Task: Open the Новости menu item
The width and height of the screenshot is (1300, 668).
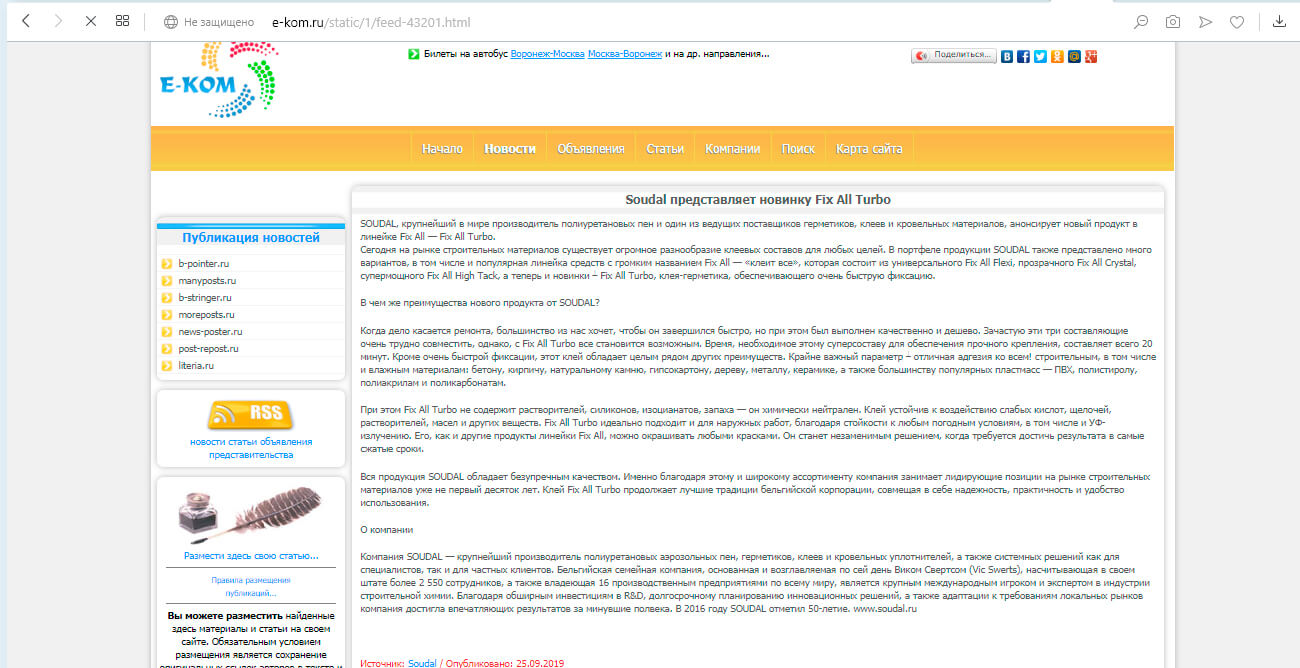Action: (510, 149)
